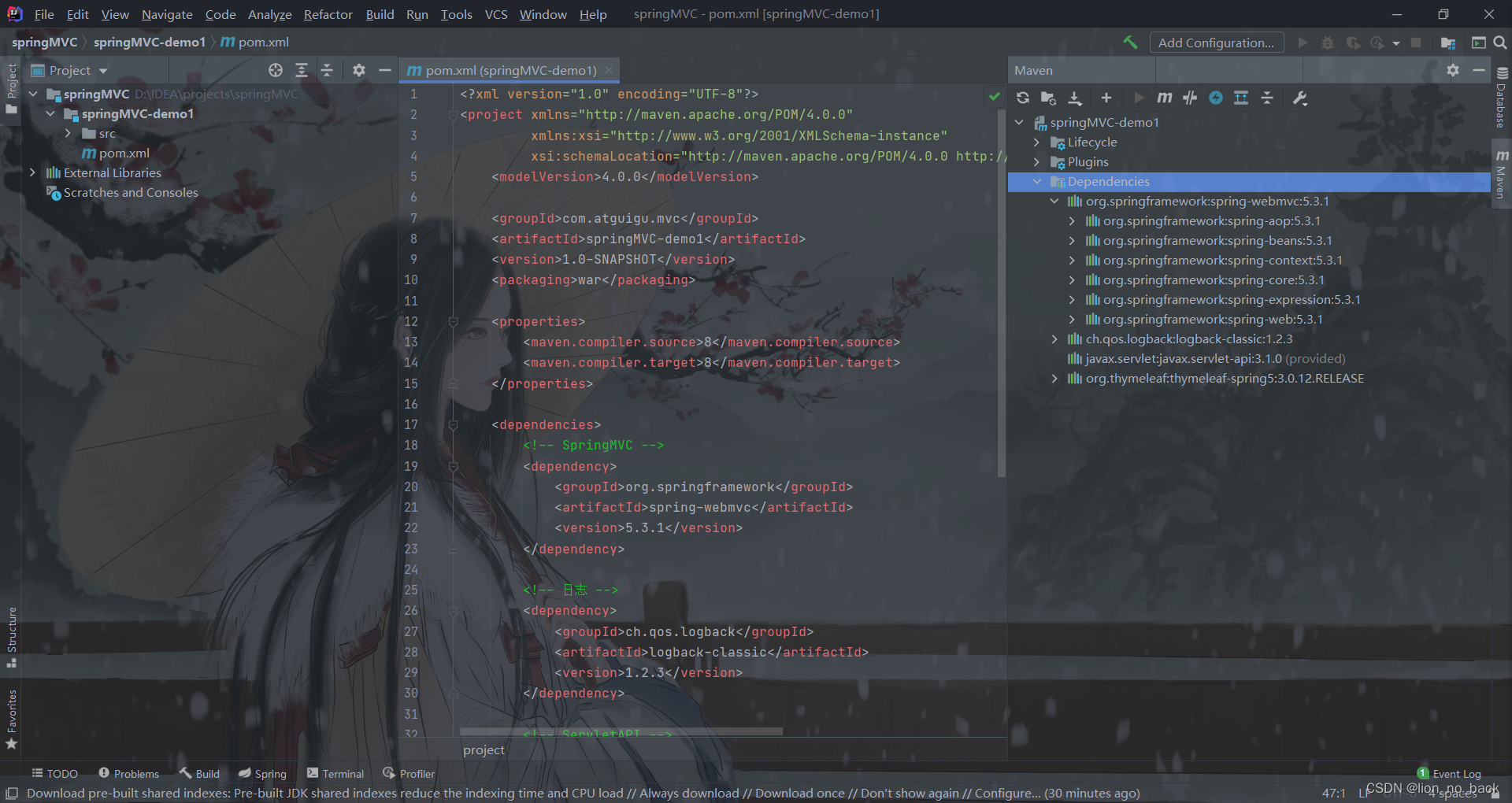
Task: Expand the src folder
Action: (69, 133)
